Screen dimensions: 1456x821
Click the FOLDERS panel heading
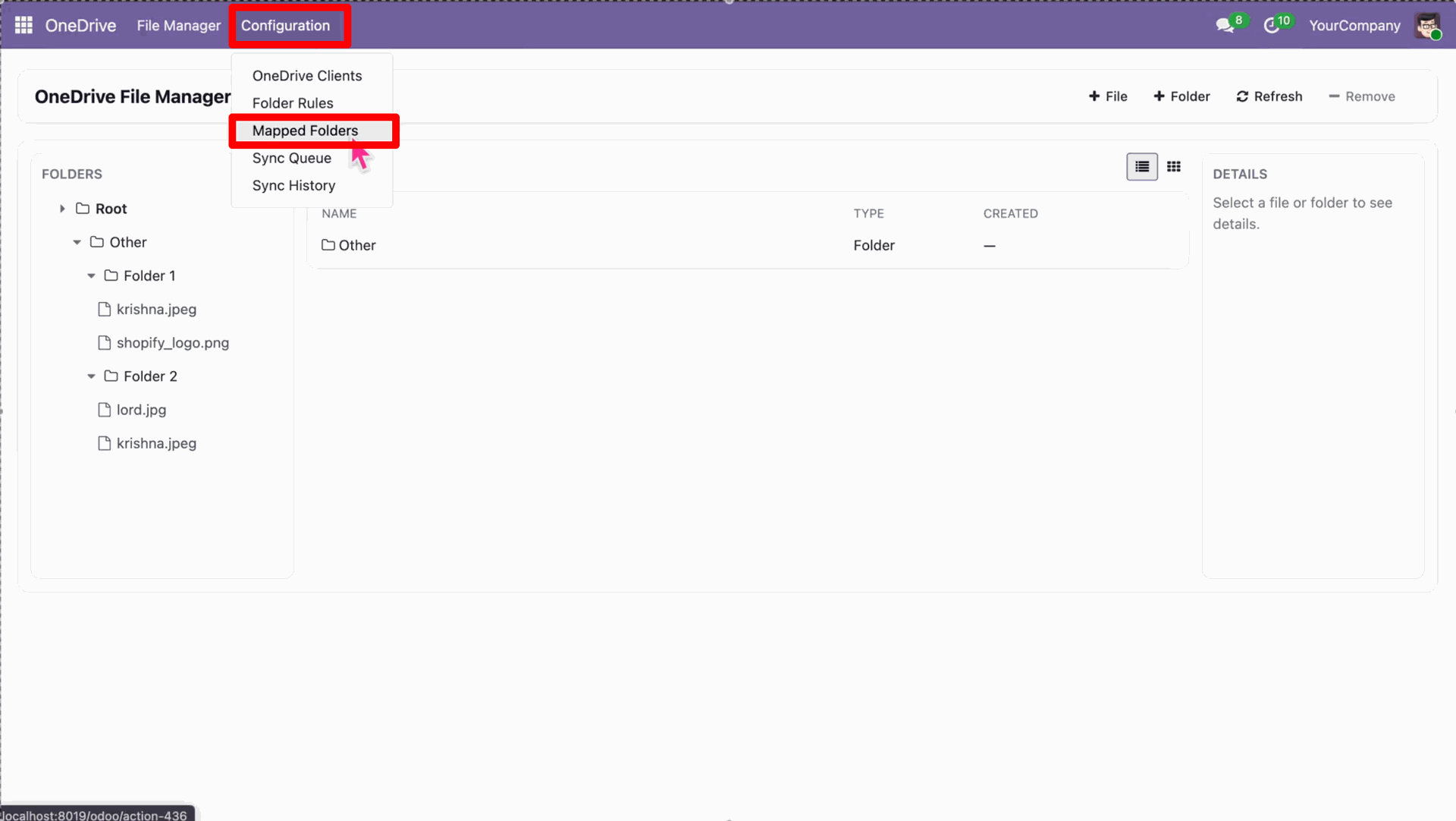pos(72,175)
